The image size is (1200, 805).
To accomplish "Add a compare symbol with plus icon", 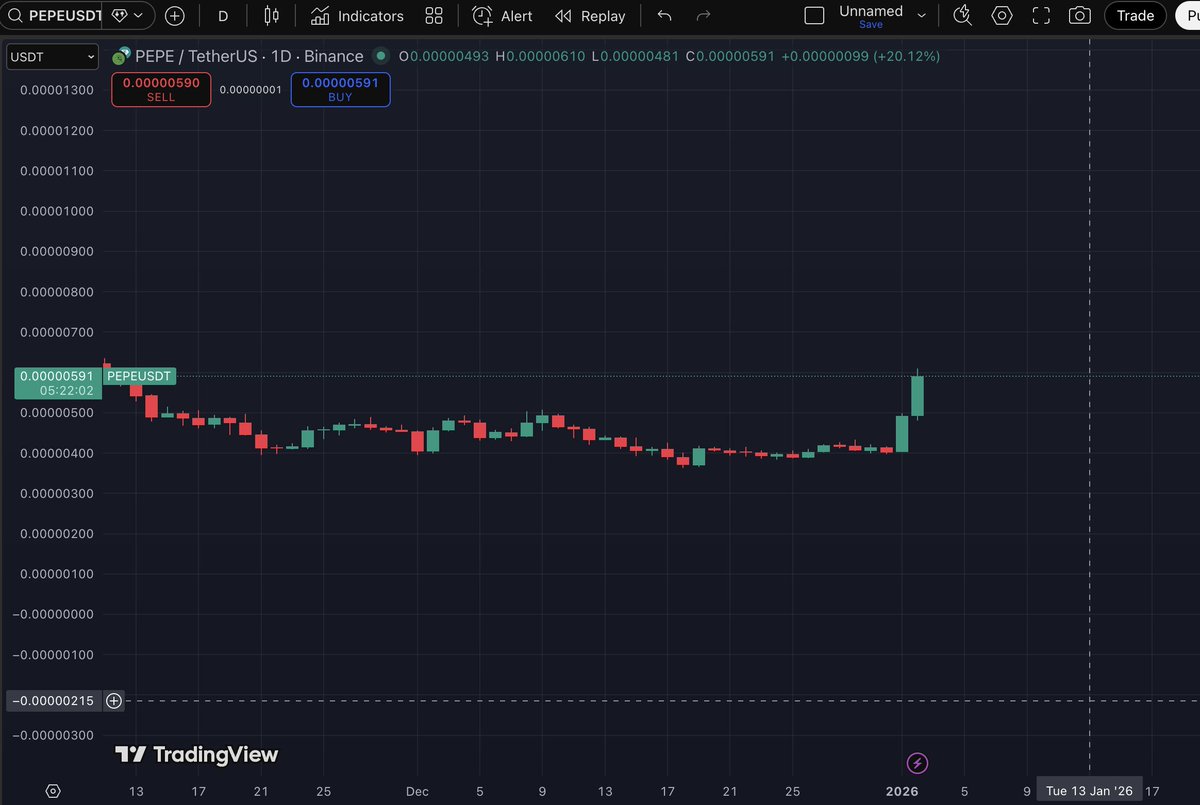I will coord(174,16).
